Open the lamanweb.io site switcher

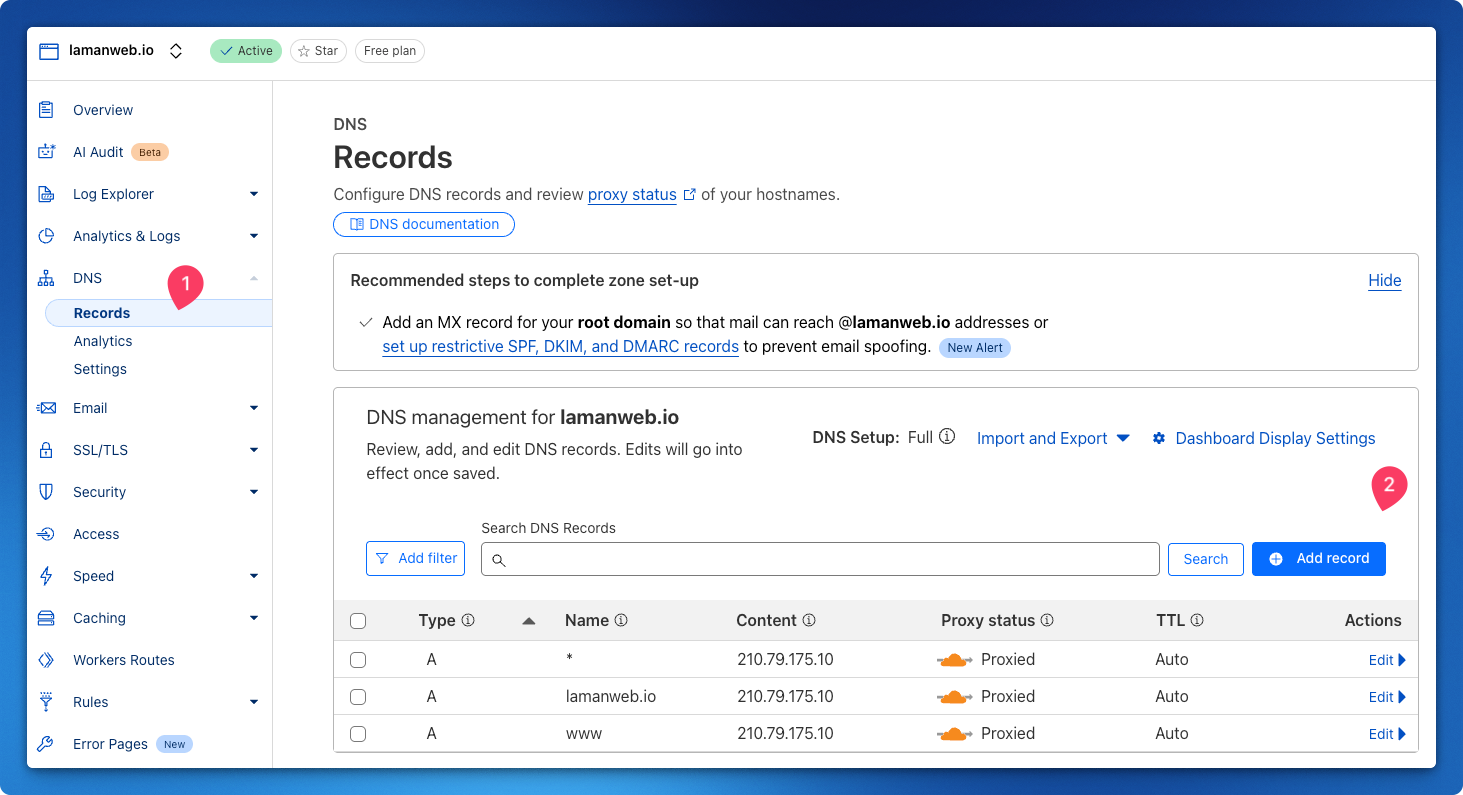pos(176,51)
